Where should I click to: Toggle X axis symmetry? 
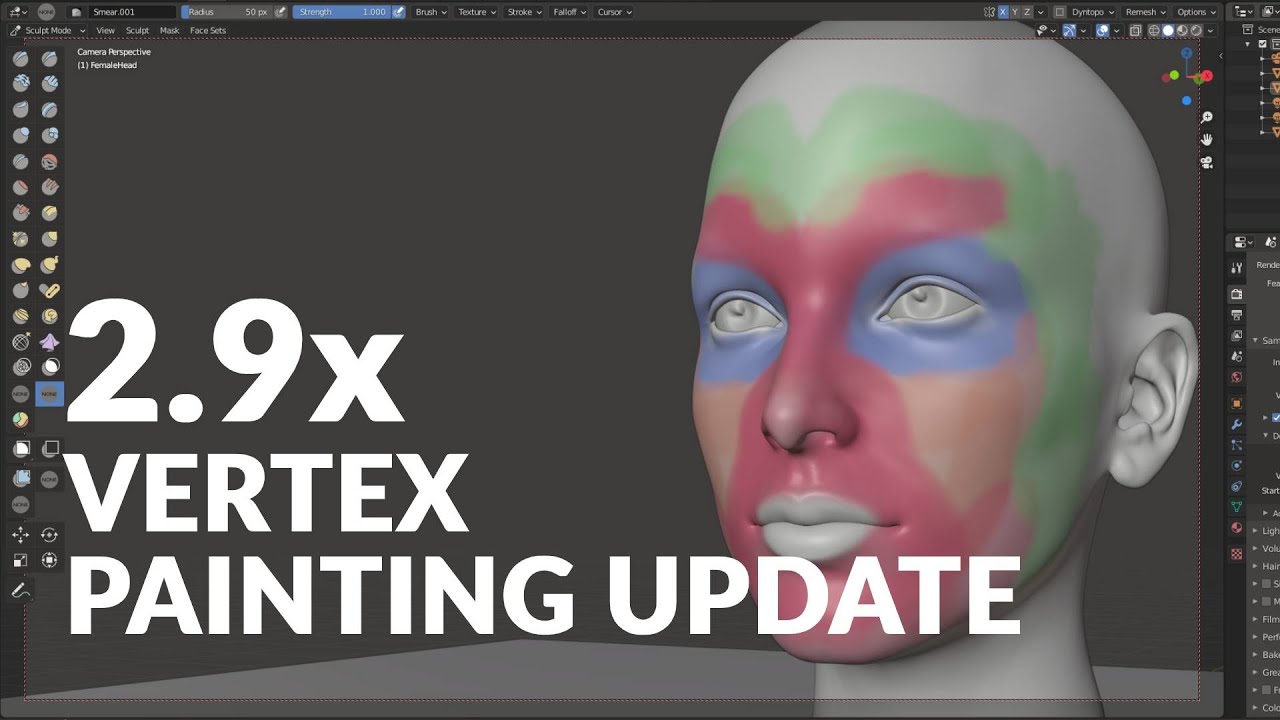[1003, 12]
